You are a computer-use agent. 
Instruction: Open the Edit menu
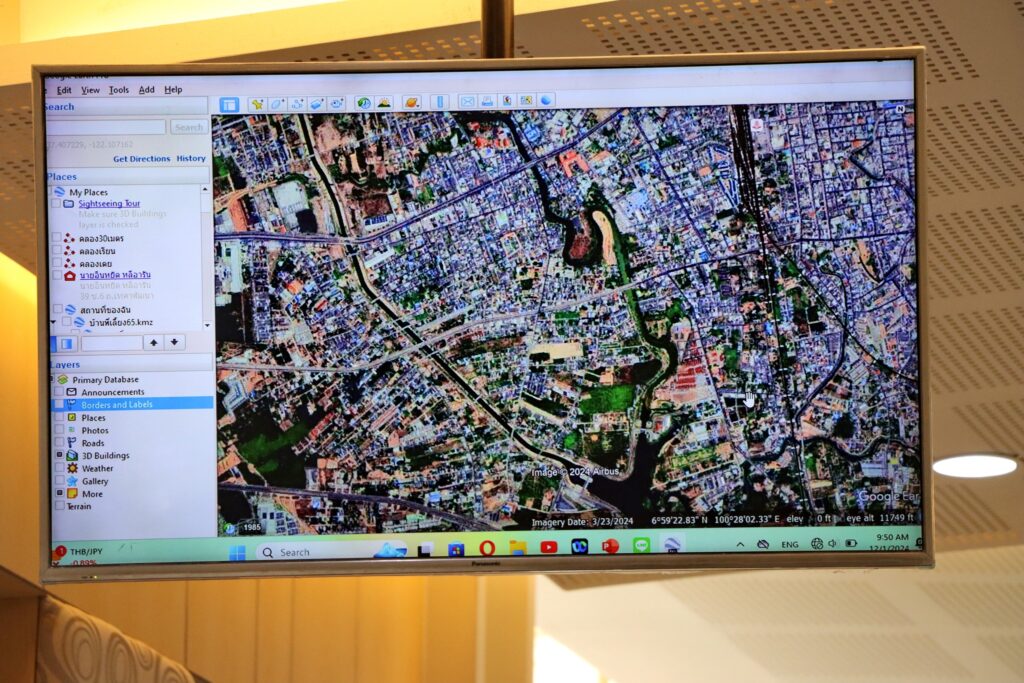pyautogui.click(x=64, y=91)
